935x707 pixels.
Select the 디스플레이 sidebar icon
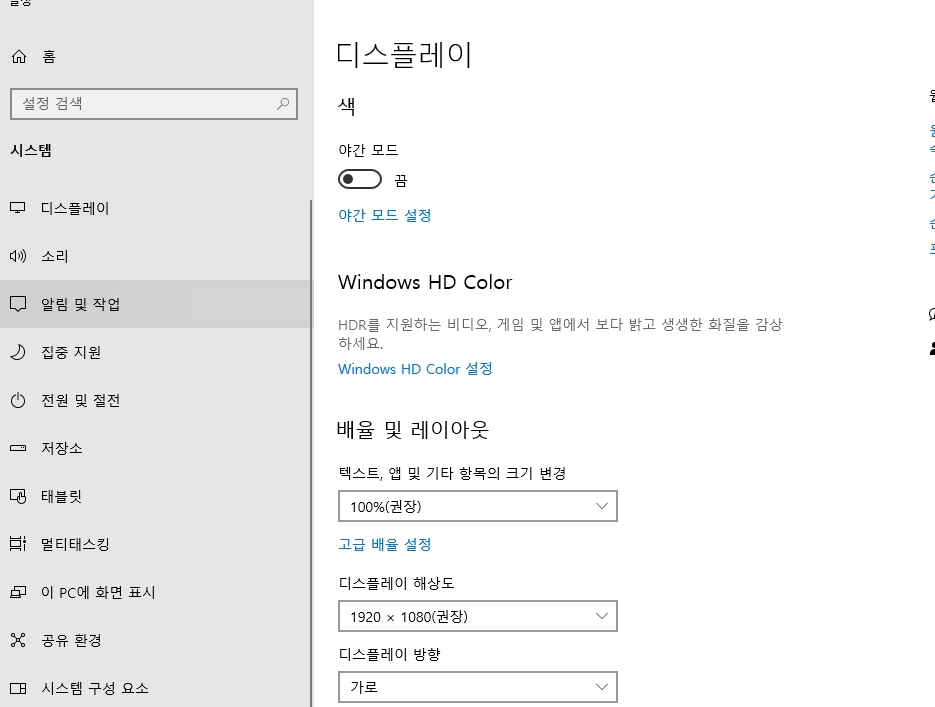tap(18, 208)
